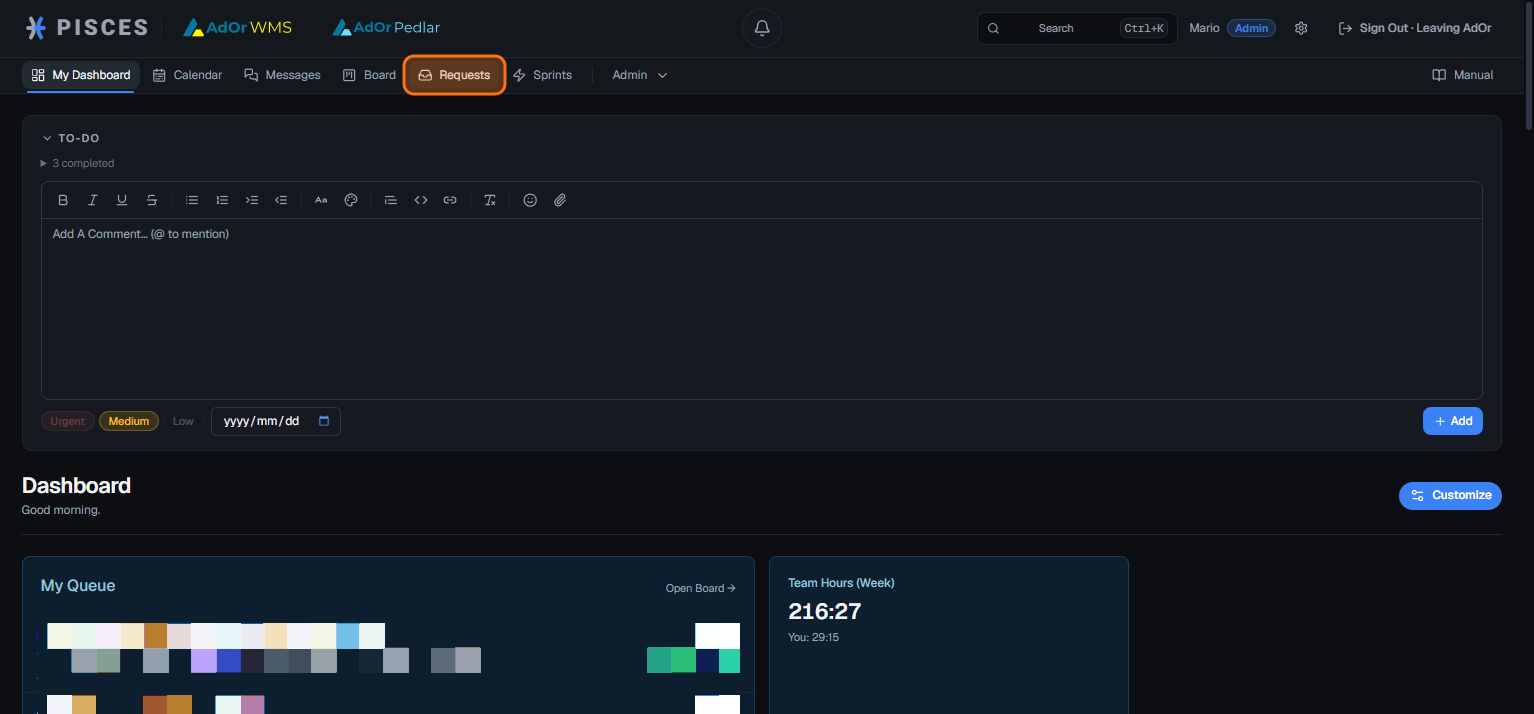Open the Admin dropdown menu
1534x714 pixels.
[x=639, y=75]
